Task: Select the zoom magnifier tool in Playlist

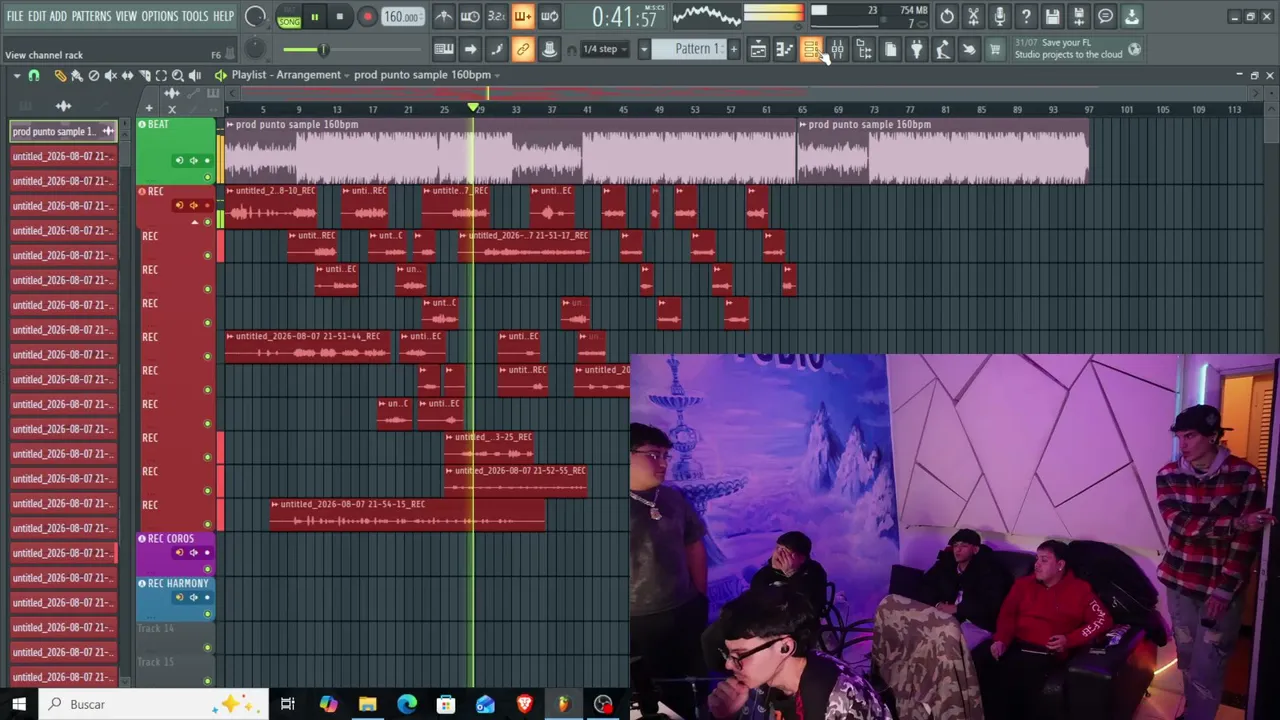Action: (x=178, y=75)
